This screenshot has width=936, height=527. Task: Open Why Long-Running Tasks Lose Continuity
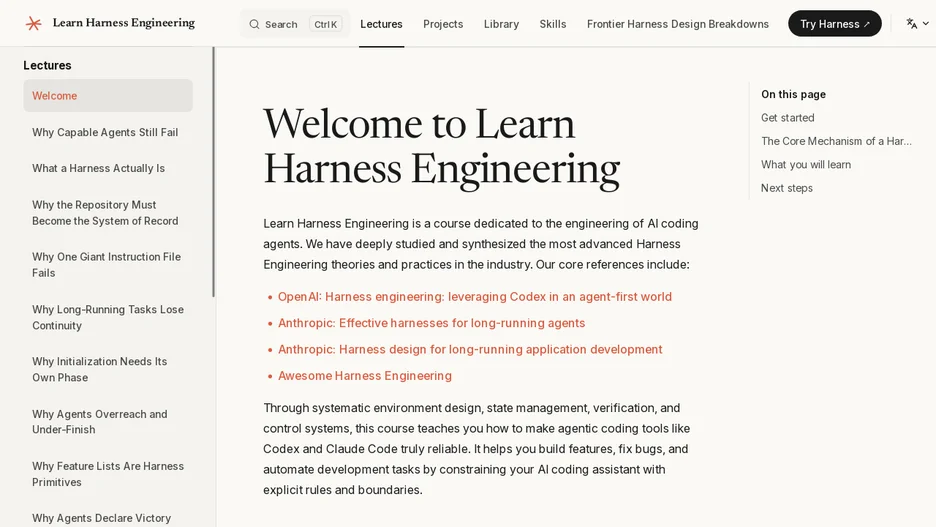tap(108, 317)
